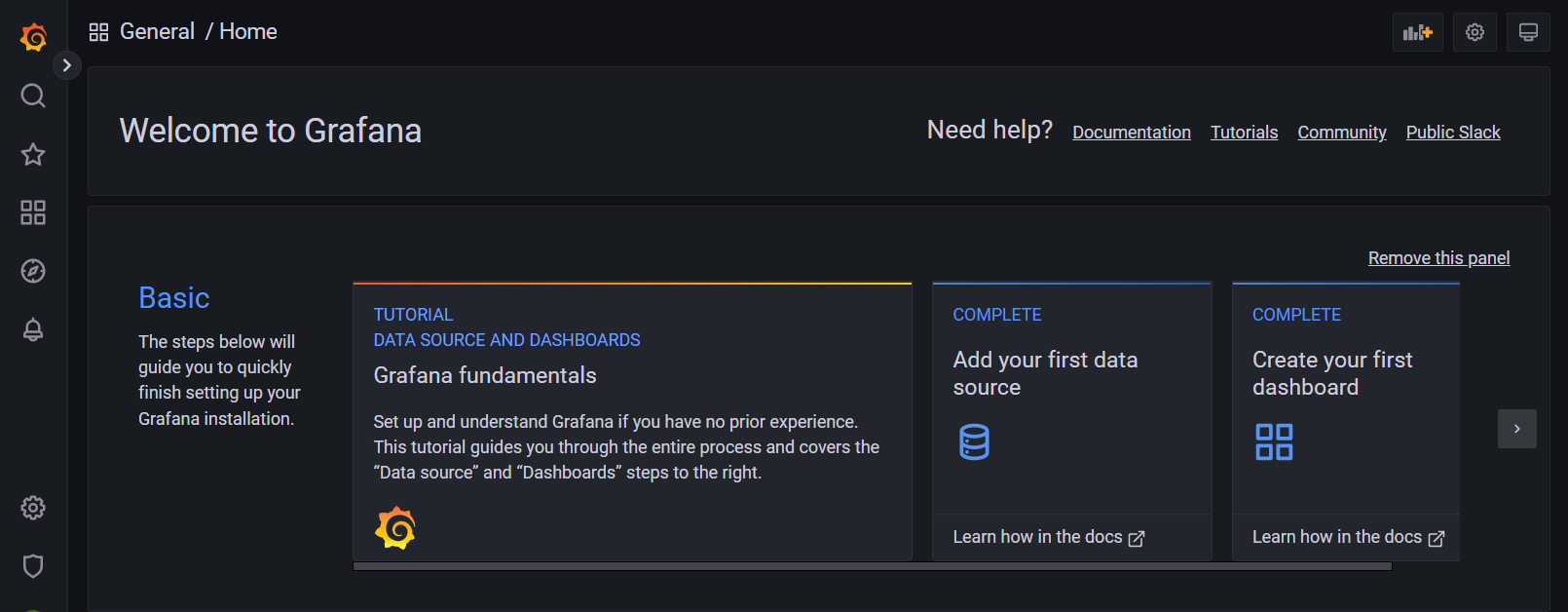The image size is (1568, 612).
Task: Open the Public Slack link
Action: coord(1453,133)
